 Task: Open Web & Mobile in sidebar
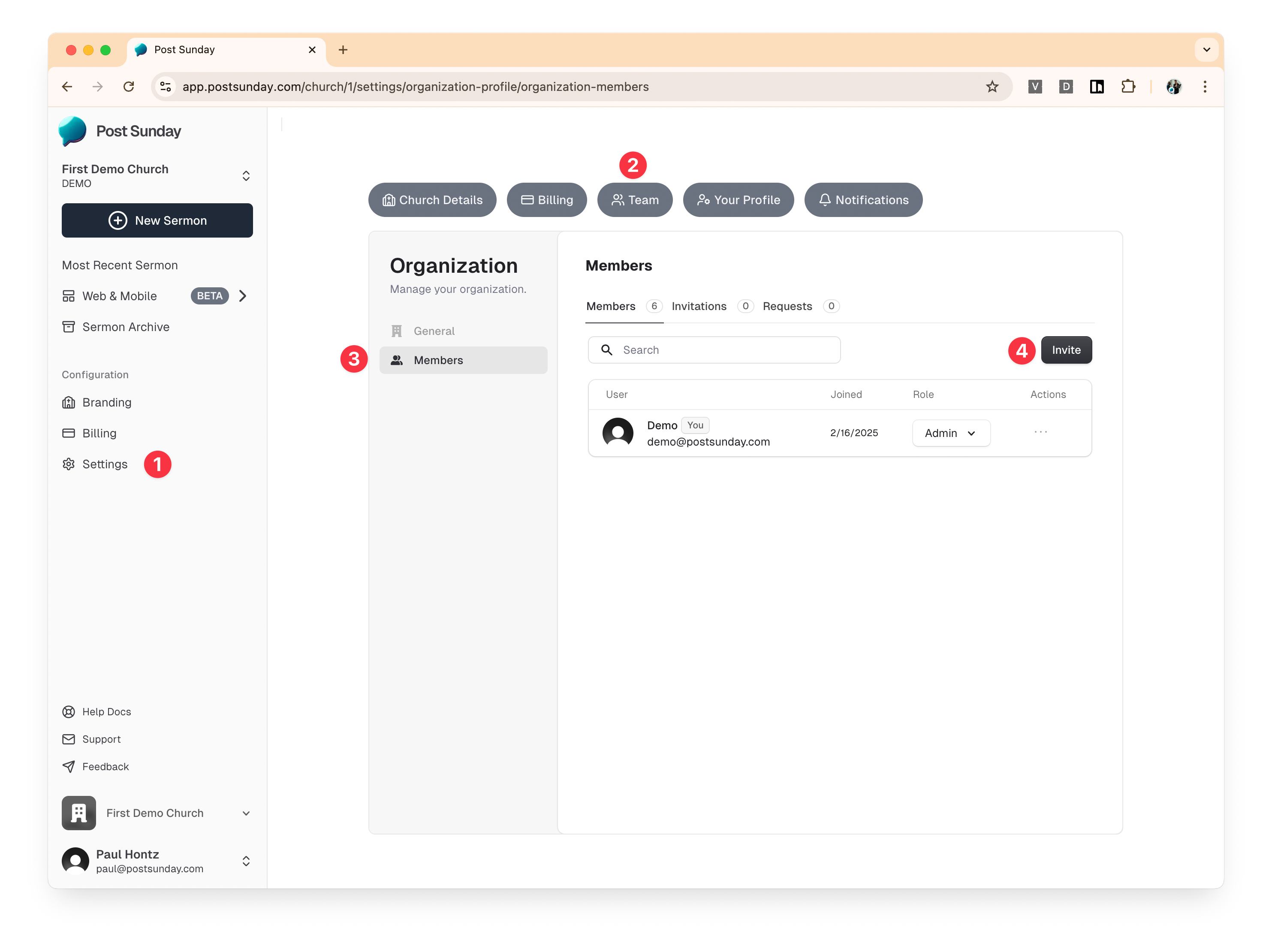[120, 296]
